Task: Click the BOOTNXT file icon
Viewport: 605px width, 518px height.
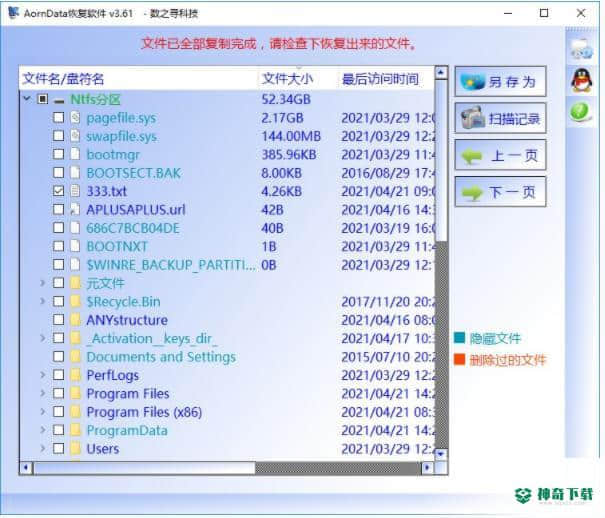Action: (x=75, y=246)
